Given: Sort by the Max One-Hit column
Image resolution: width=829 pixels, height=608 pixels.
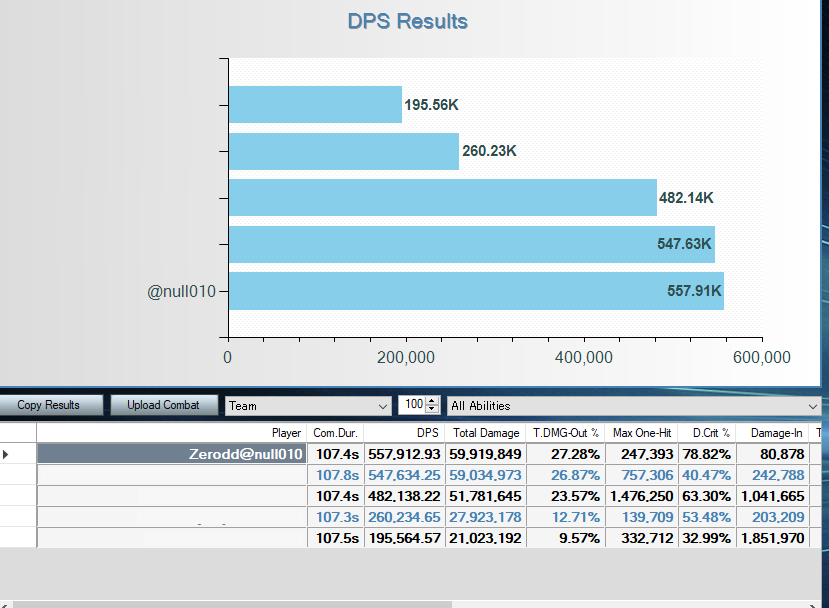Looking at the screenshot, I should point(641,433).
